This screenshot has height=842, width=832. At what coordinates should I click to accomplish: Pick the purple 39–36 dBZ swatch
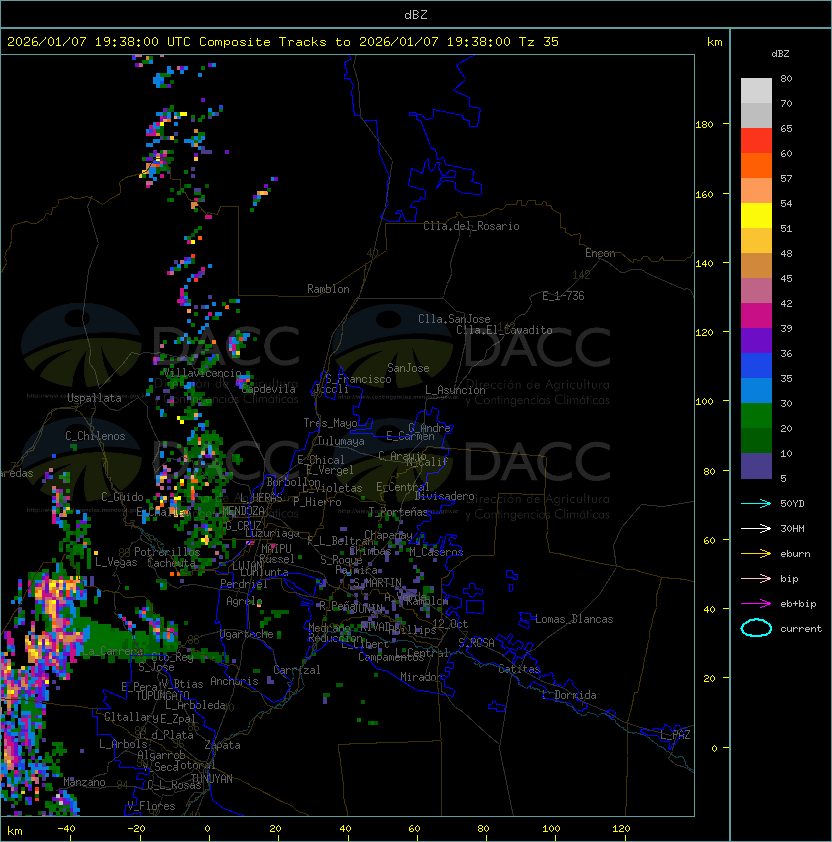click(756, 340)
